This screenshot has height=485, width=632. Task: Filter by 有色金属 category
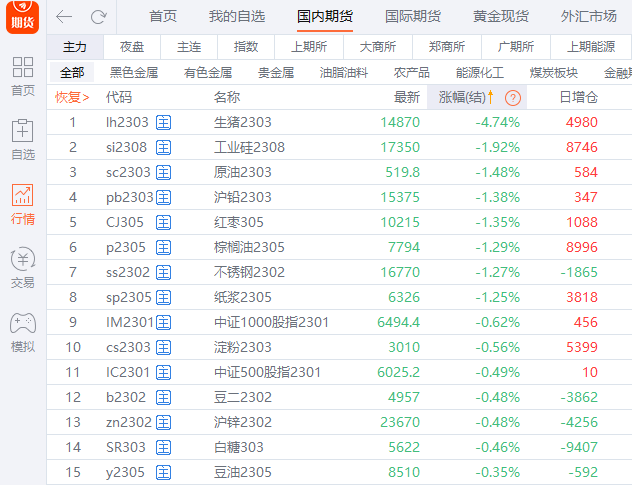click(208, 72)
